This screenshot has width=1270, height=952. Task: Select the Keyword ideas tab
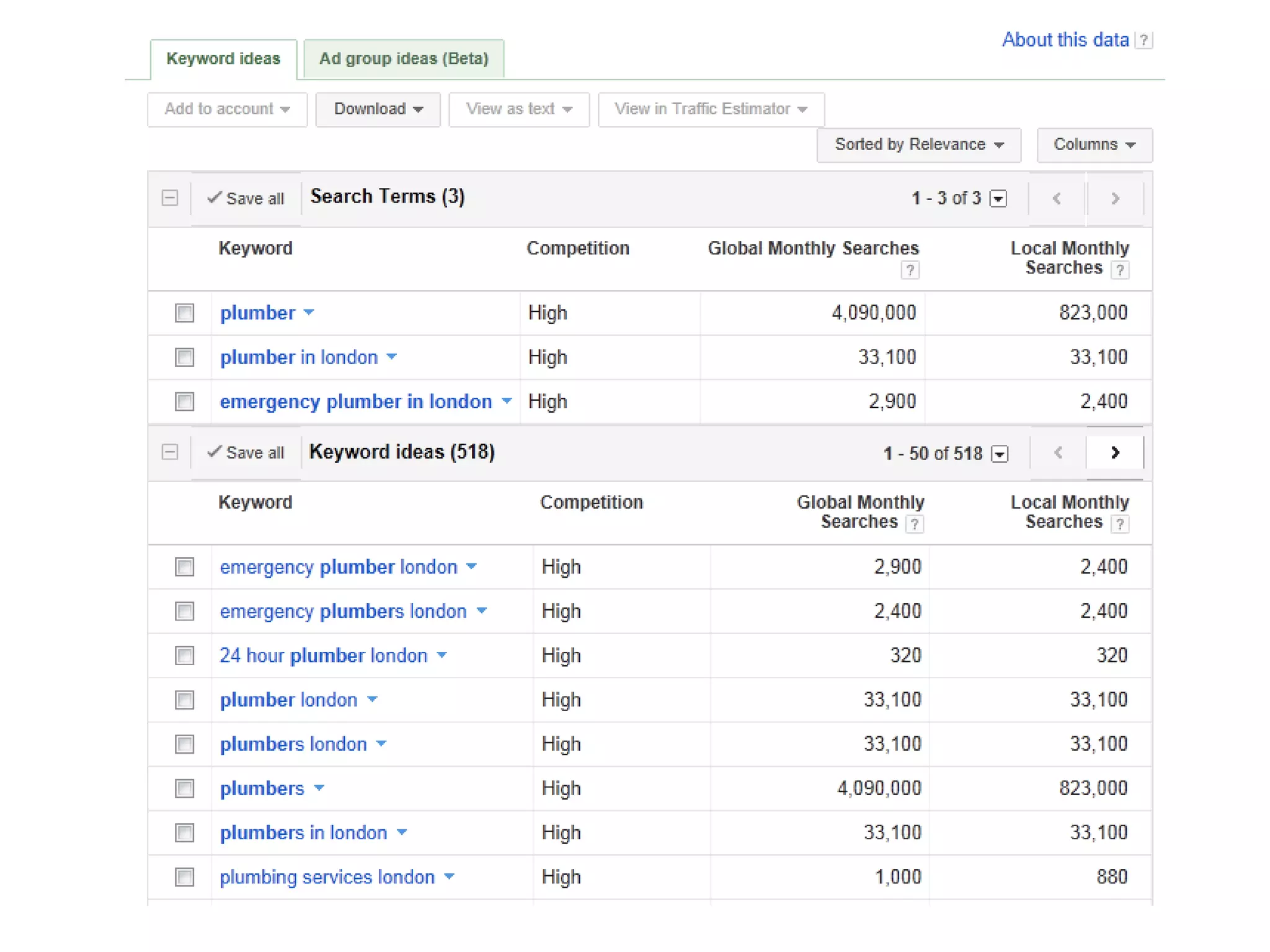223,59
